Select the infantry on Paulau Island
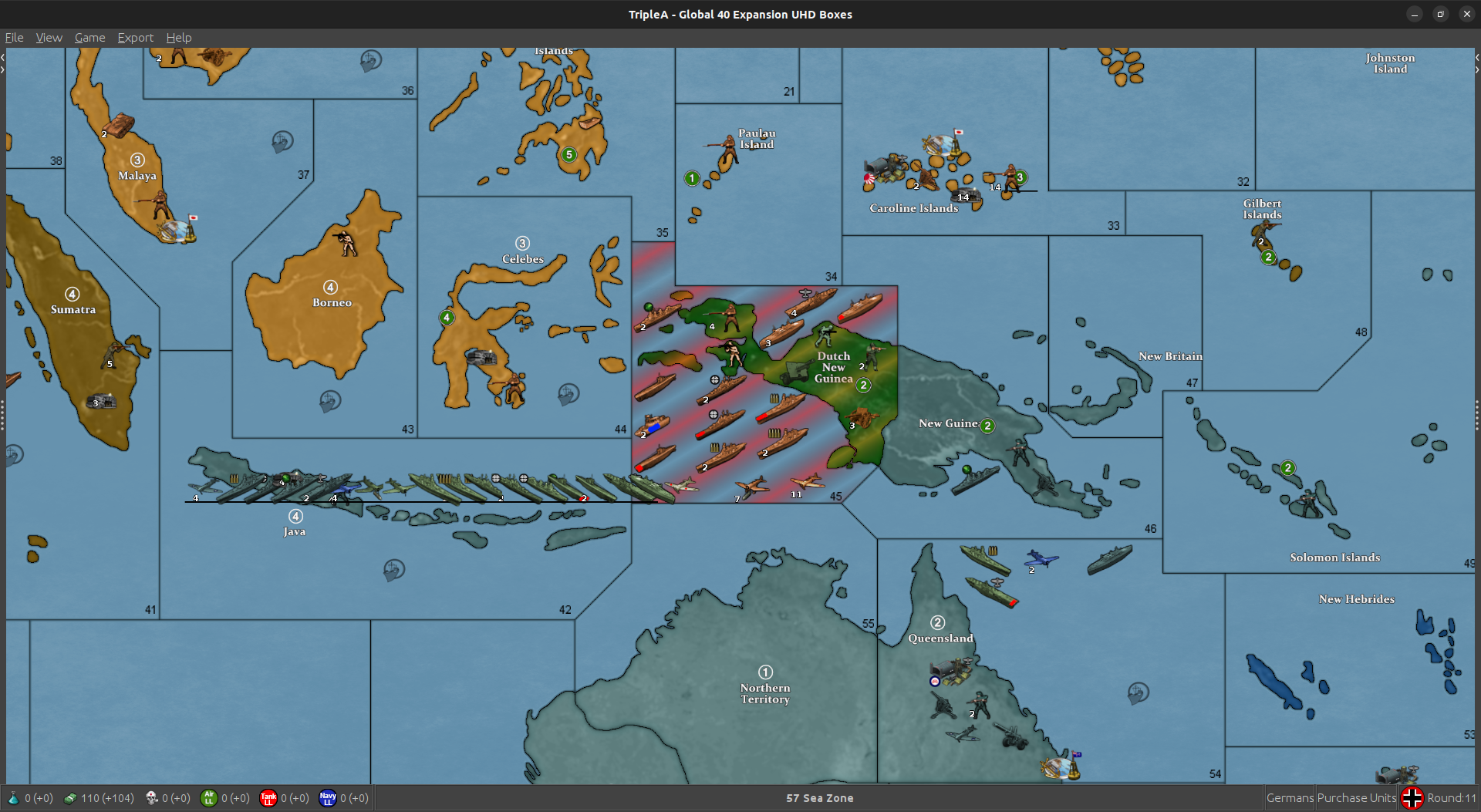The width and height of the screenshot is (1481, 812). (725, 151)
